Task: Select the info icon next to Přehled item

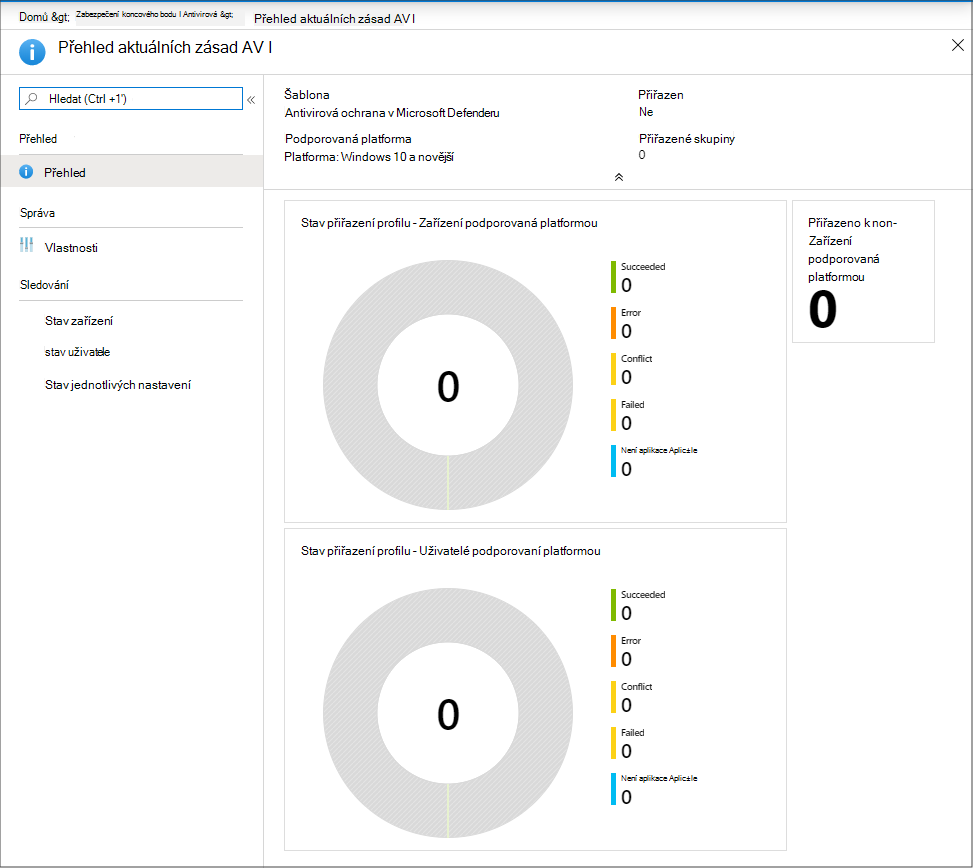Action: 26,172
